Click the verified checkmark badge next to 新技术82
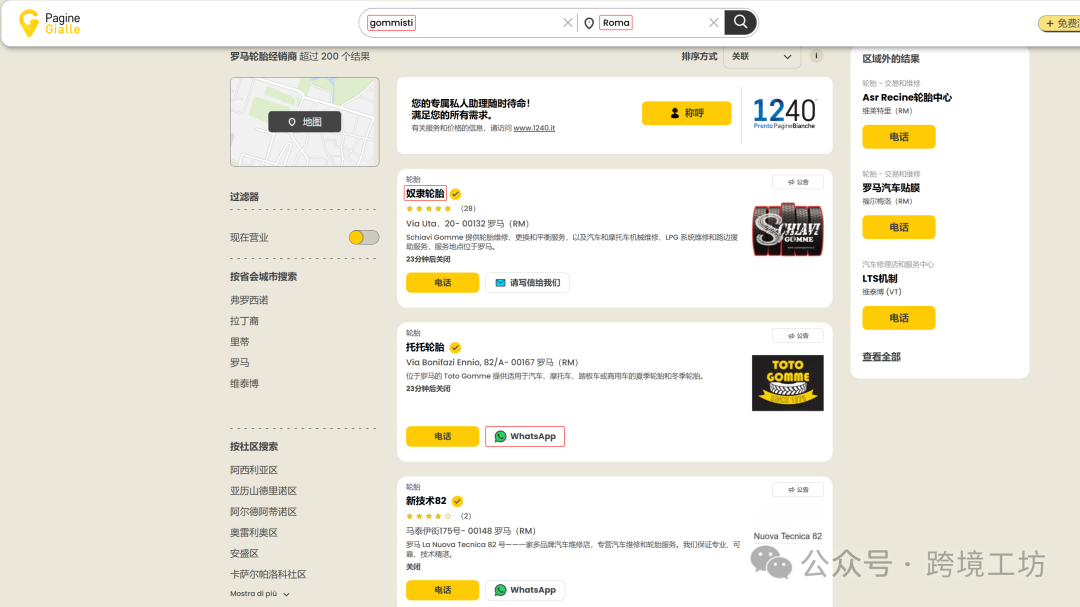The width and height of the screenshot is (1080, 607). (456, 501)
